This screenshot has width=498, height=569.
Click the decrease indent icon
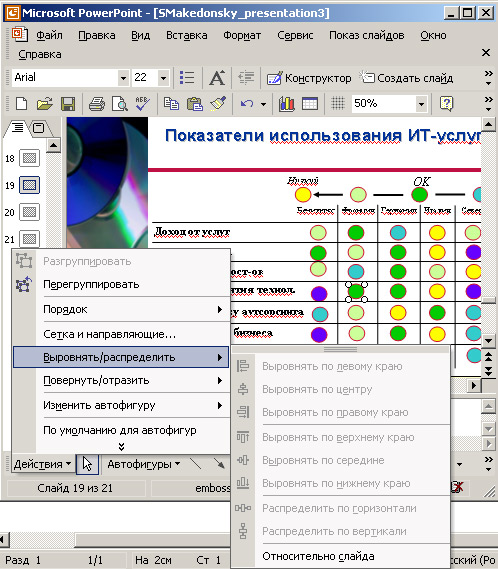pos(246,78)
